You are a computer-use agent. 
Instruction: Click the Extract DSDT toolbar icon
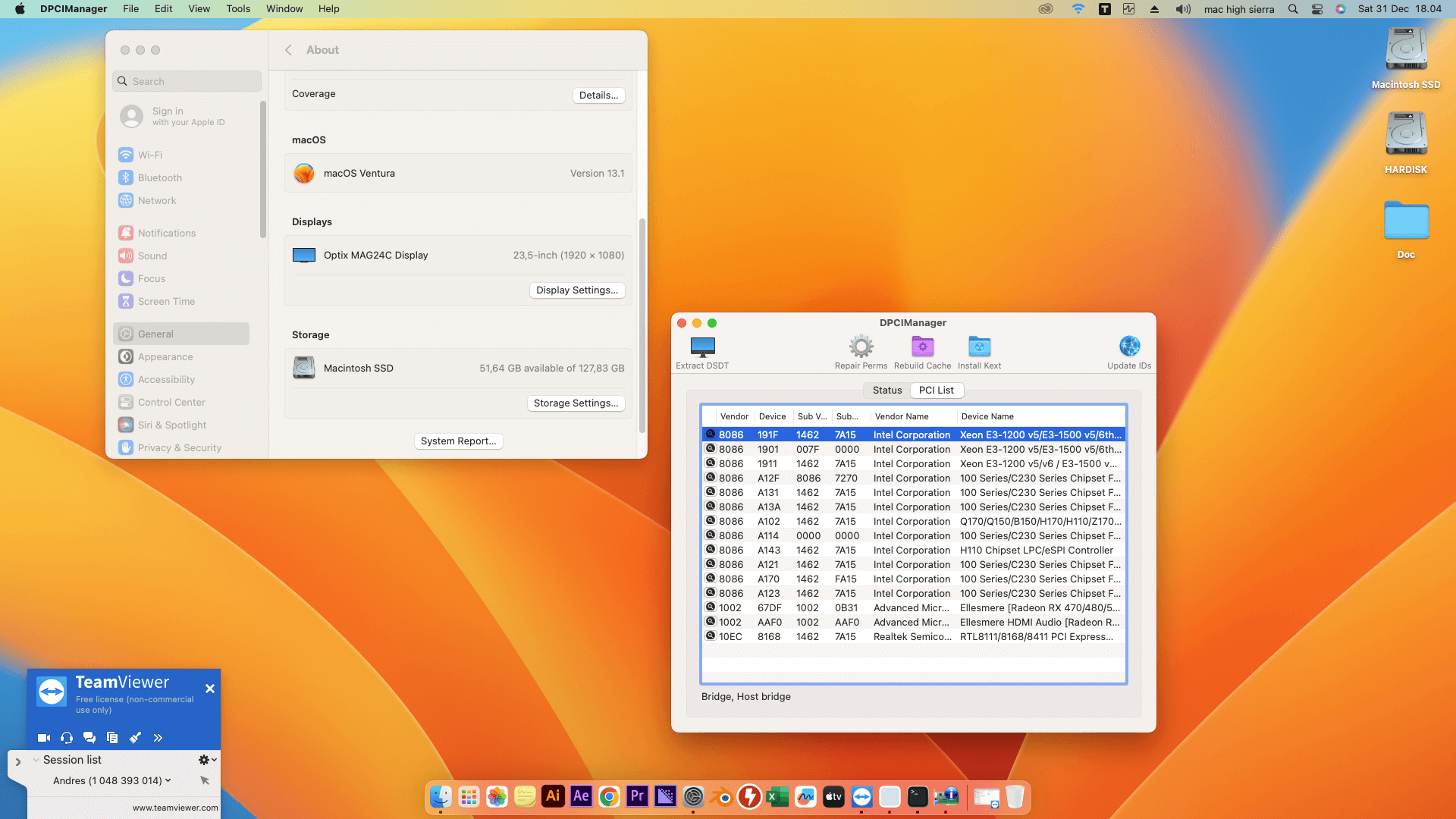[x=702, y=347]
